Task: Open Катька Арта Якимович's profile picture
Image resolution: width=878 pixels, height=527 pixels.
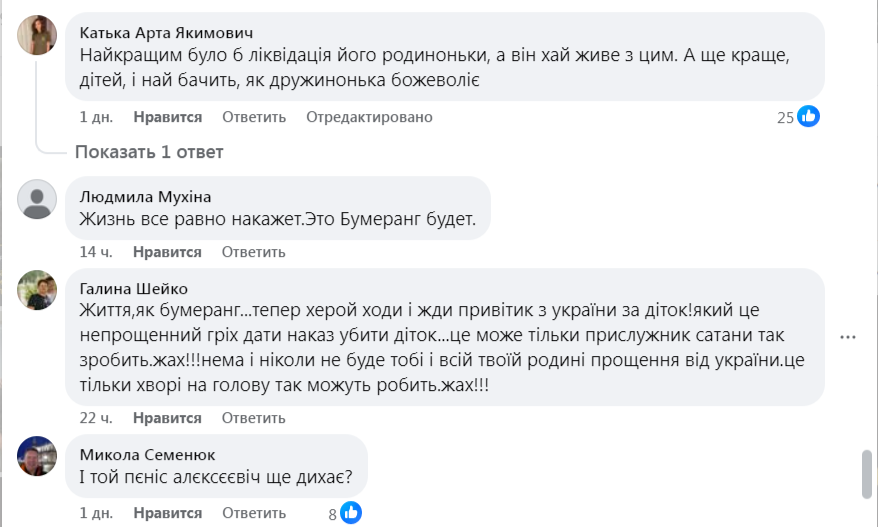Action: 37,35
